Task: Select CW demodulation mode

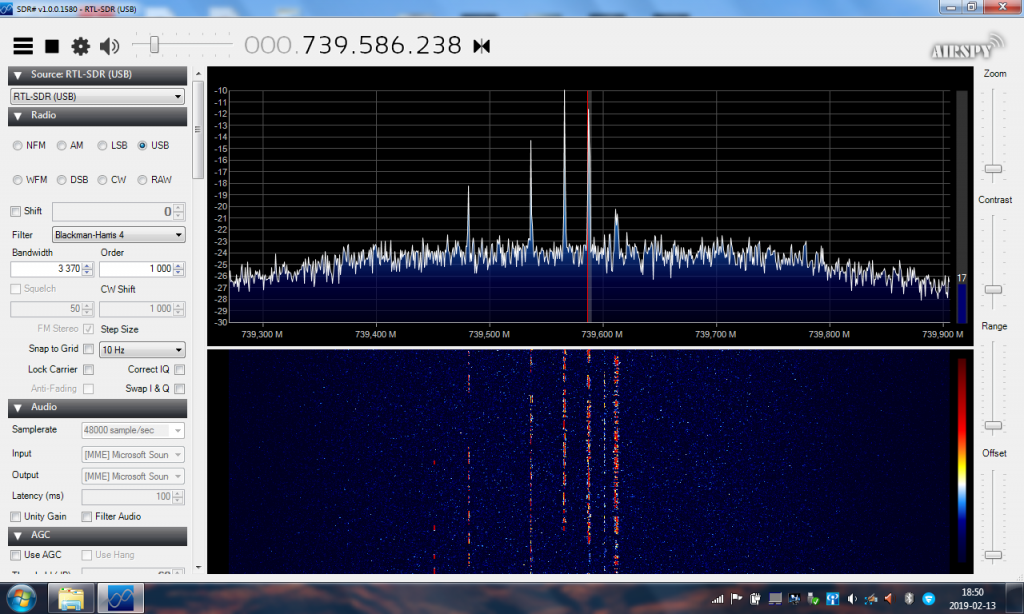Action: pyautogui.click(x=103, y=180)
